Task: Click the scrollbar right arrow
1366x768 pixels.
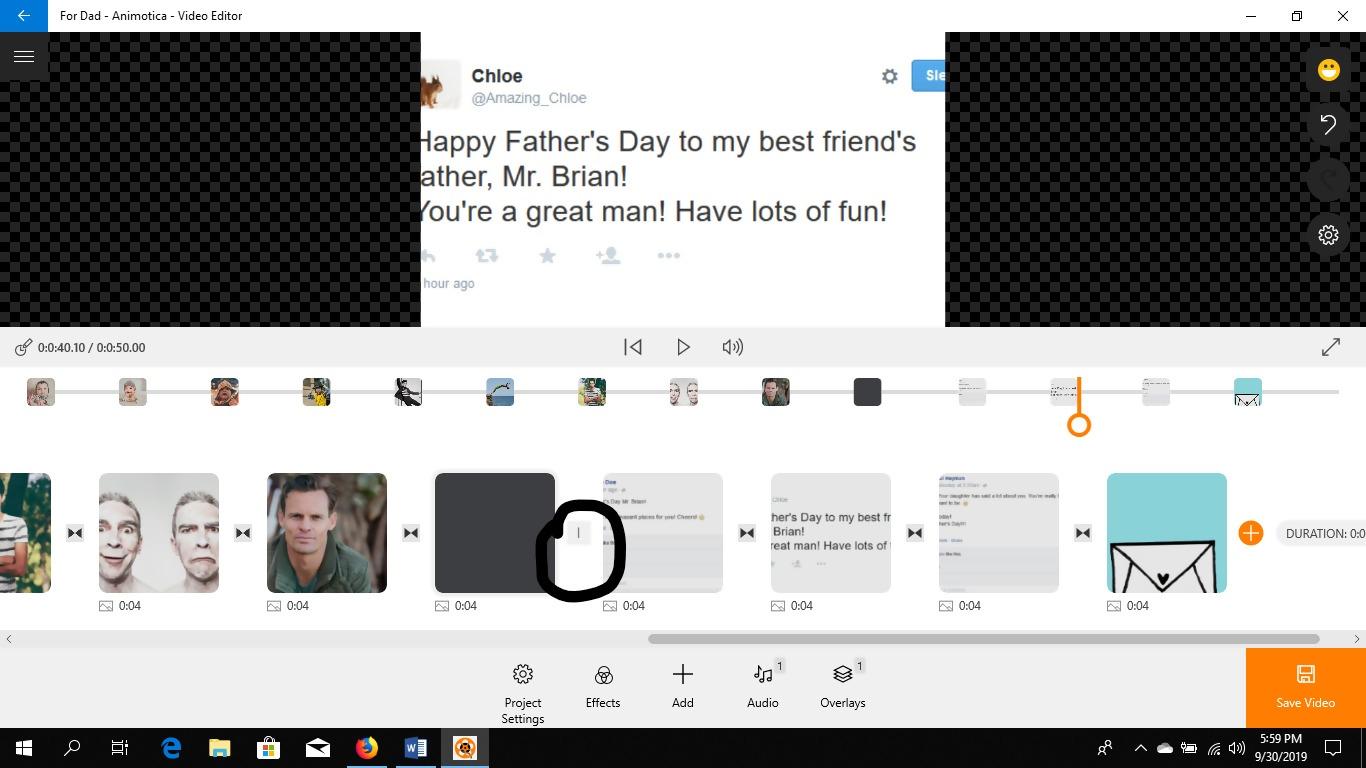Action: tap(1357, 639)
